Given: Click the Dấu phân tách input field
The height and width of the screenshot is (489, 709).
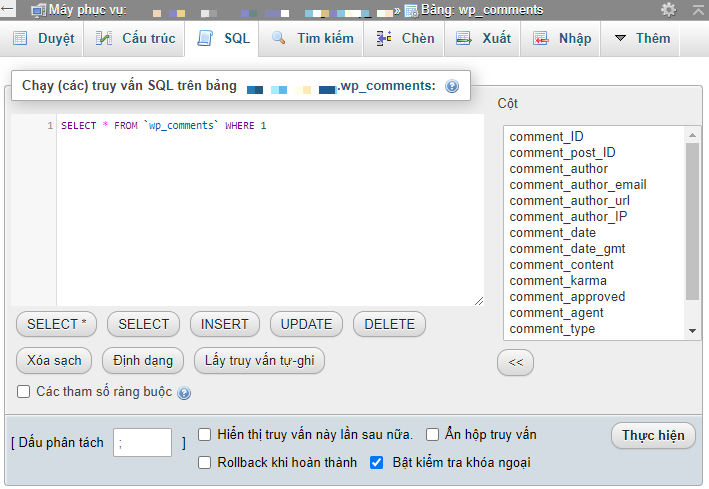Looking at the screenshot, I should tap(142, 442).
